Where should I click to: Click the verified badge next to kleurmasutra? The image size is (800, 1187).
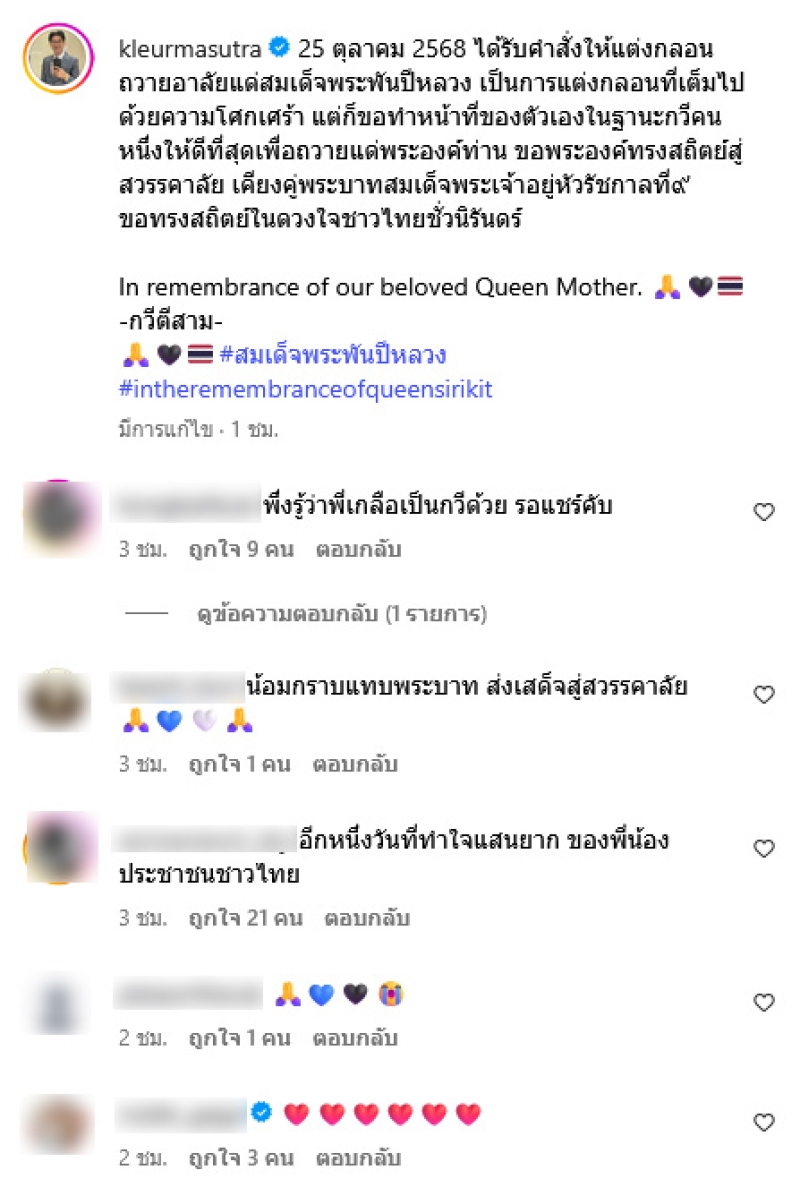pyautogui.click(x=279, y=48)
